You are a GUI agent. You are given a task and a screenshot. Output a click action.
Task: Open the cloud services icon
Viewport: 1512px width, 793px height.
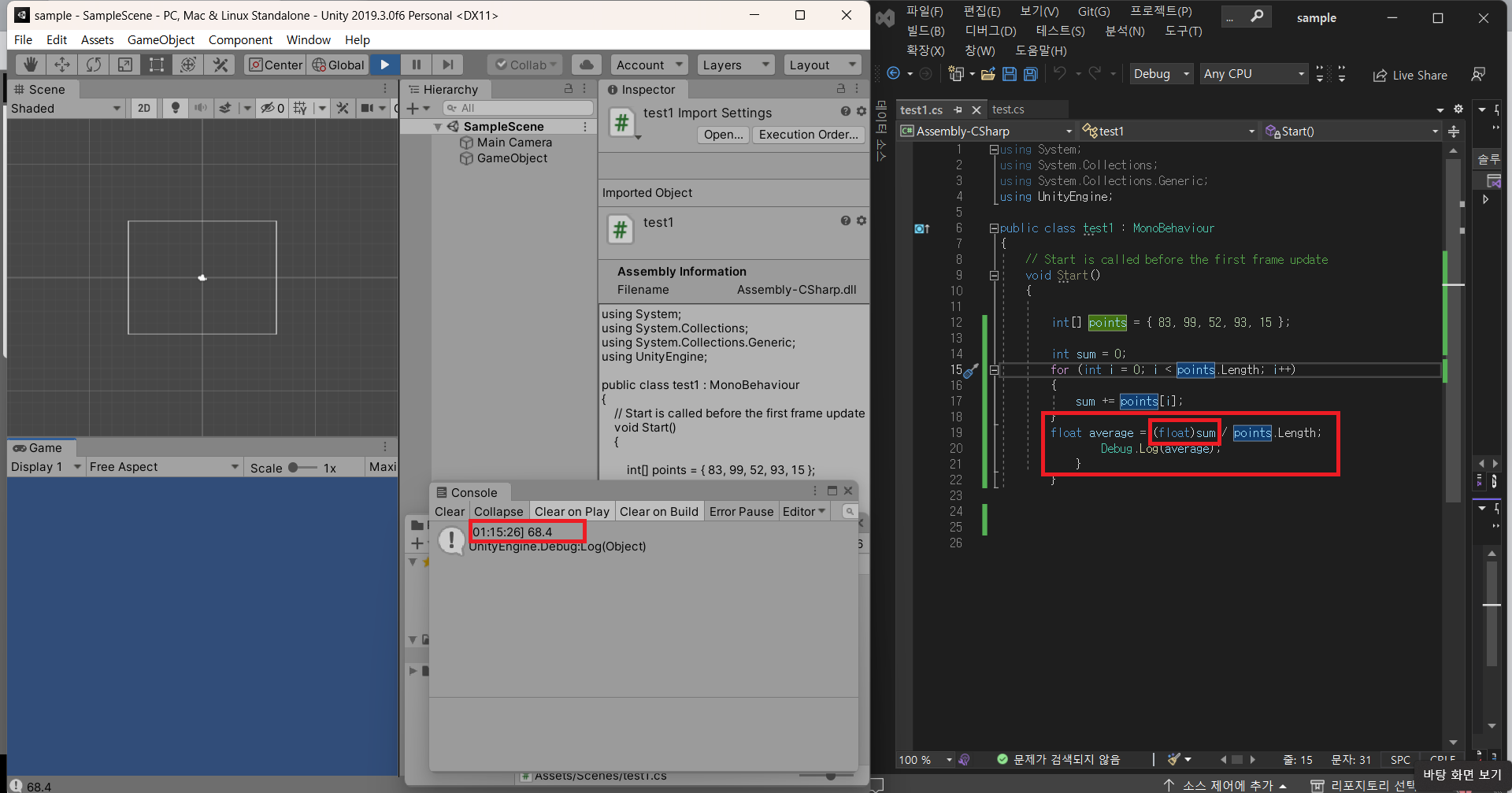(x=587, y=65)
